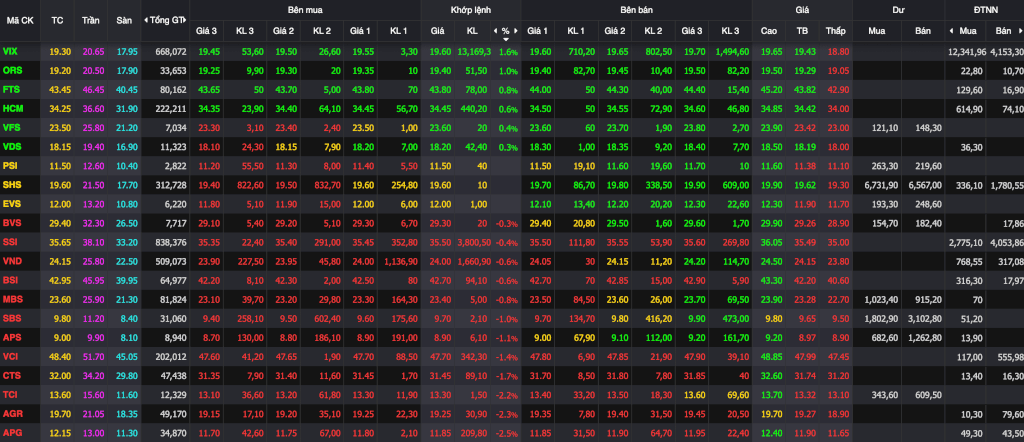Image resolution: width=1024 pixels, height=442 pixels.
Task: Open VDS stock symbol
Action: point(11,147)
